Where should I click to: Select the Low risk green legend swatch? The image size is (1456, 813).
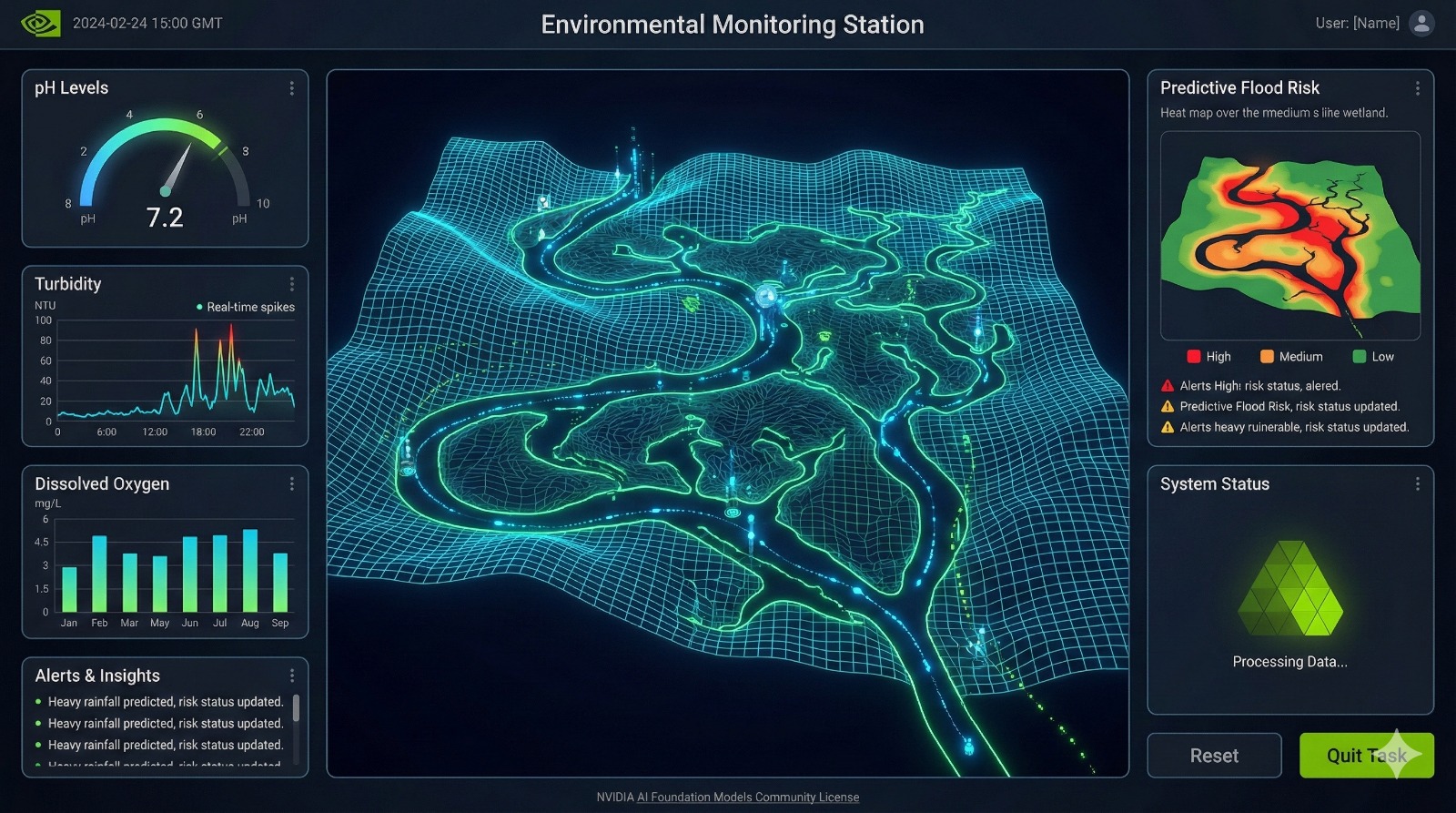click(x=1360, y=357)
